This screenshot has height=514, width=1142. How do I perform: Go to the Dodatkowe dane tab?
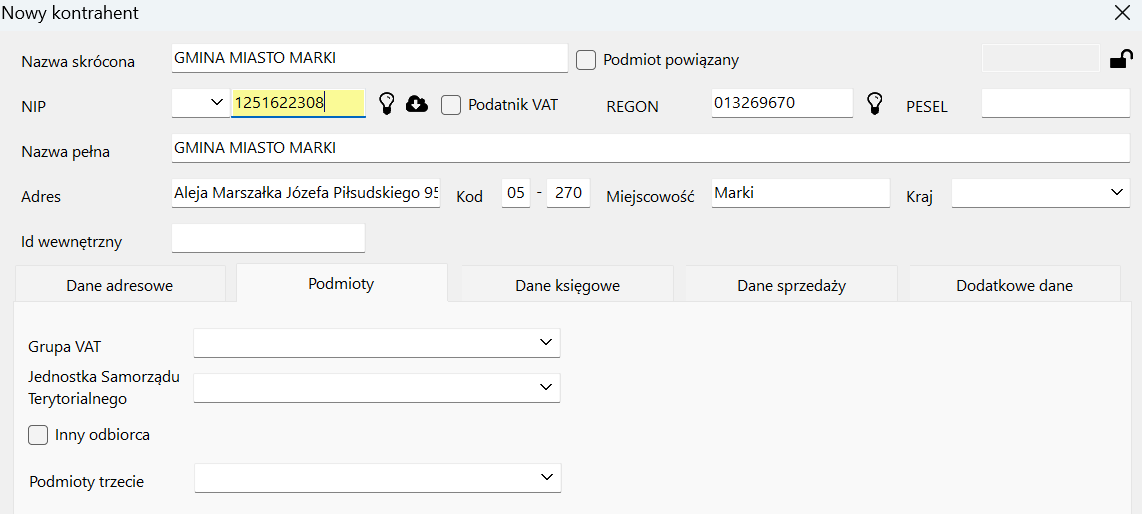(1014, 285)
